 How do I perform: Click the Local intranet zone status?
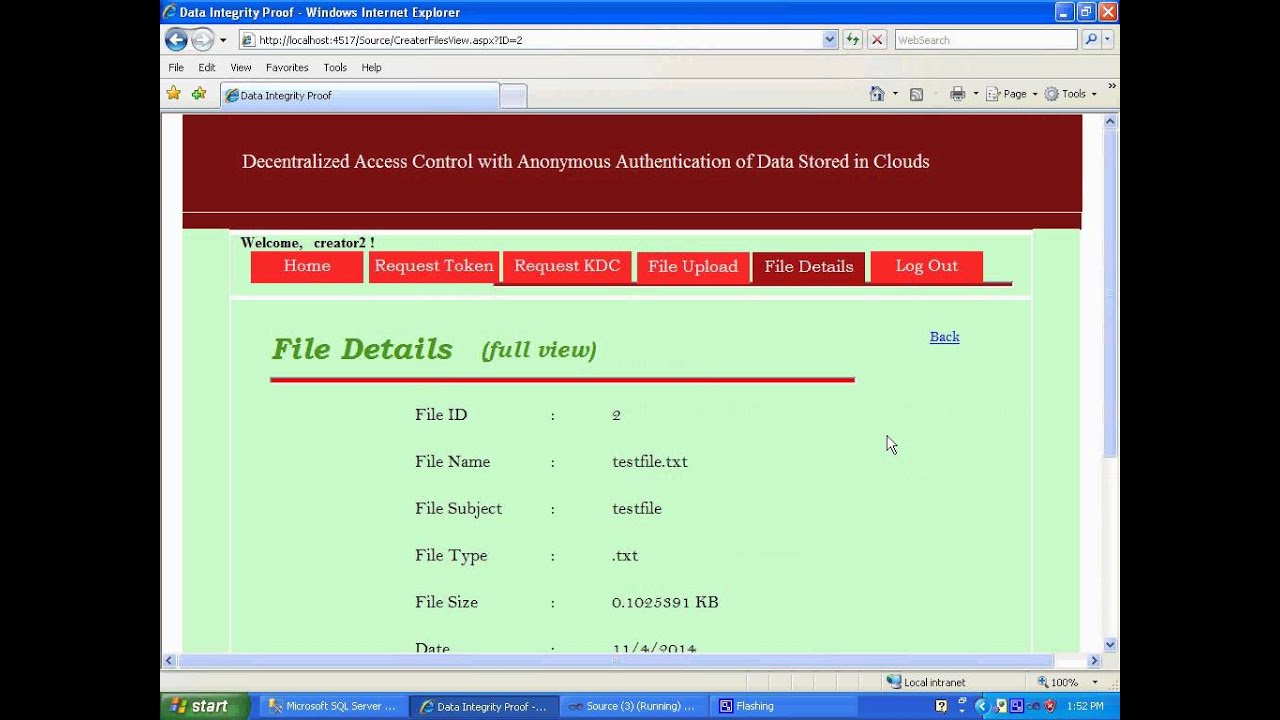pos(926,682)
